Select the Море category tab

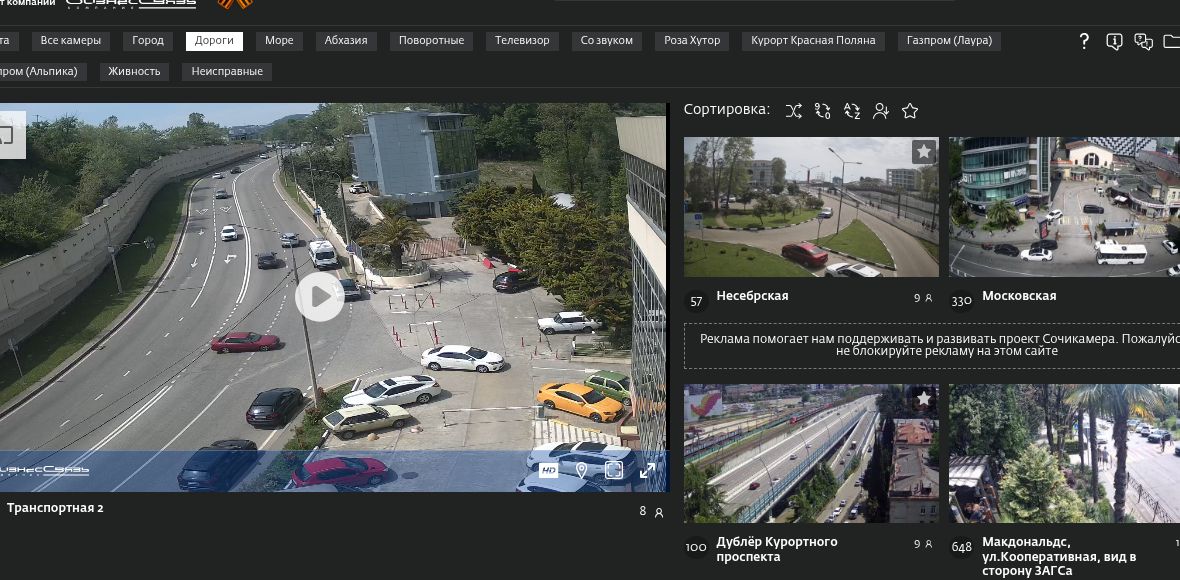click(279, 41)
